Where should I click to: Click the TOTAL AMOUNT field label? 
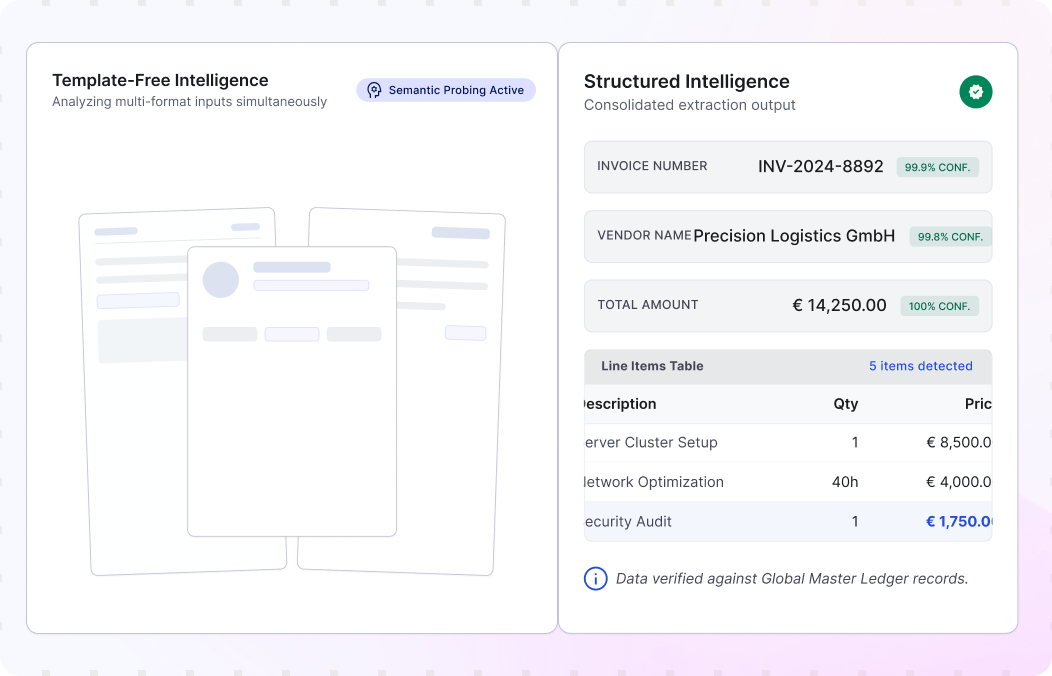pyautogui.click(x=647, y=304)
